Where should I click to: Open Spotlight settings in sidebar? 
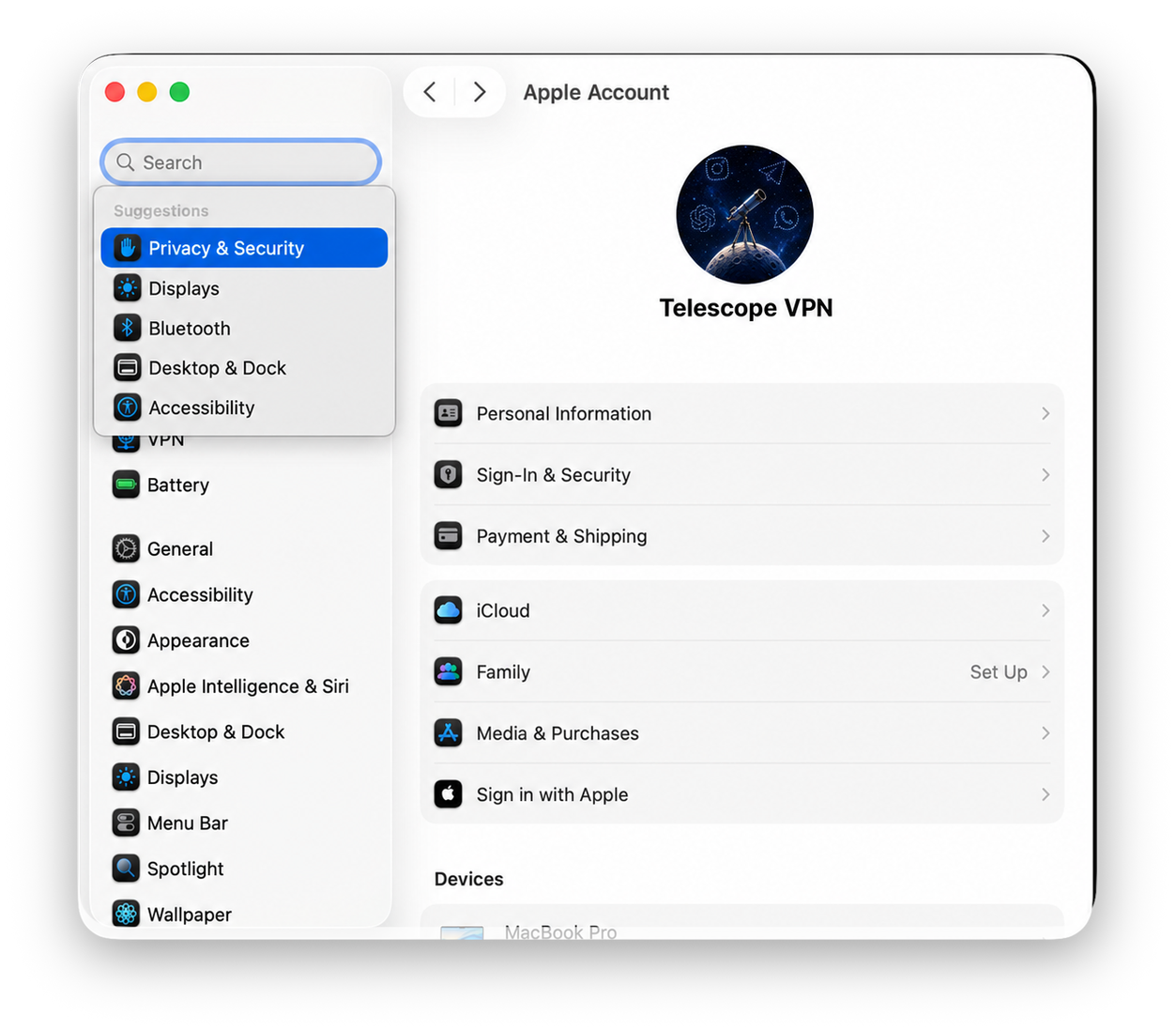click(x=242, y=869)
